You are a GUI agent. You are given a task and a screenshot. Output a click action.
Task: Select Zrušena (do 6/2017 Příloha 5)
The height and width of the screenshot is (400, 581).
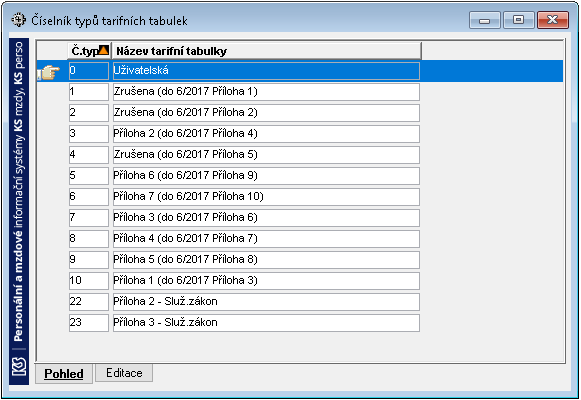(x=266, y=155)
